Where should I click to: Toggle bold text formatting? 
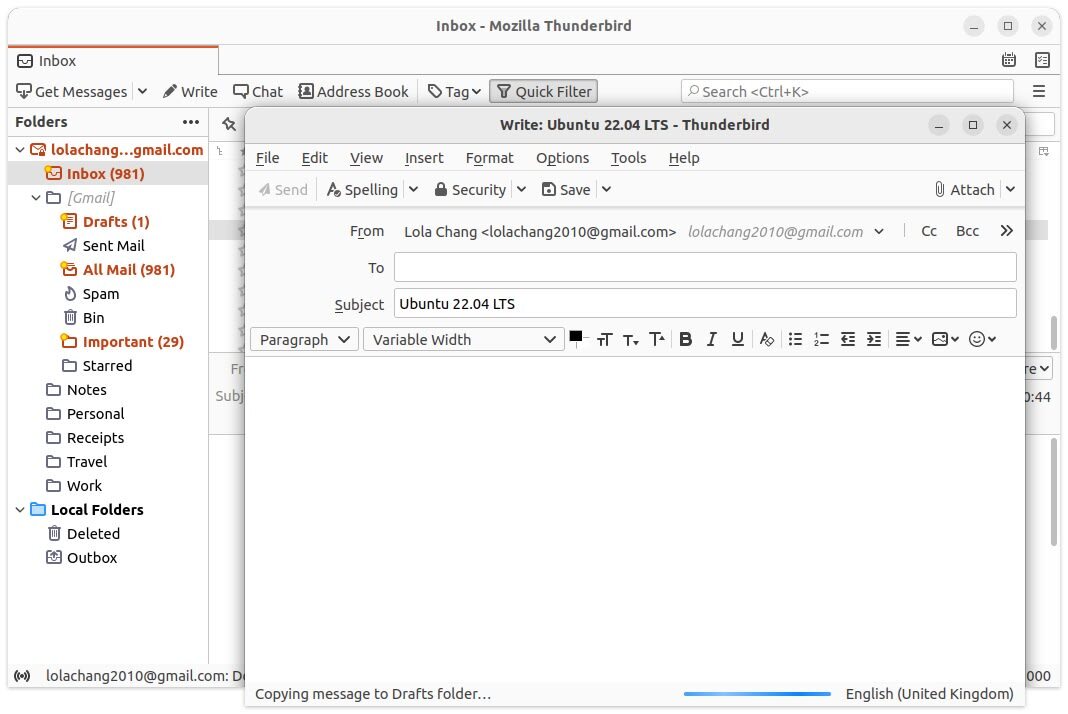point(685,339)
